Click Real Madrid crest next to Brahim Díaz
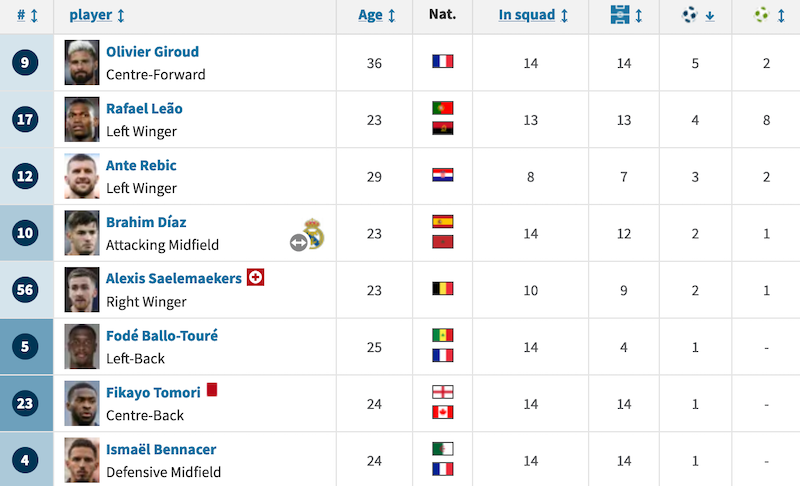800x486 pixels. 314,233
